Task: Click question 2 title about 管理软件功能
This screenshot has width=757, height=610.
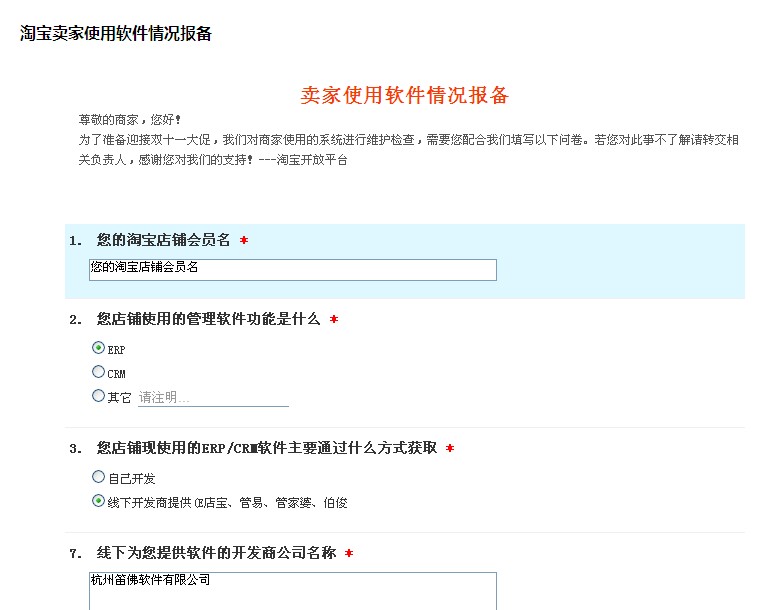Action: (x=208, y=319)
